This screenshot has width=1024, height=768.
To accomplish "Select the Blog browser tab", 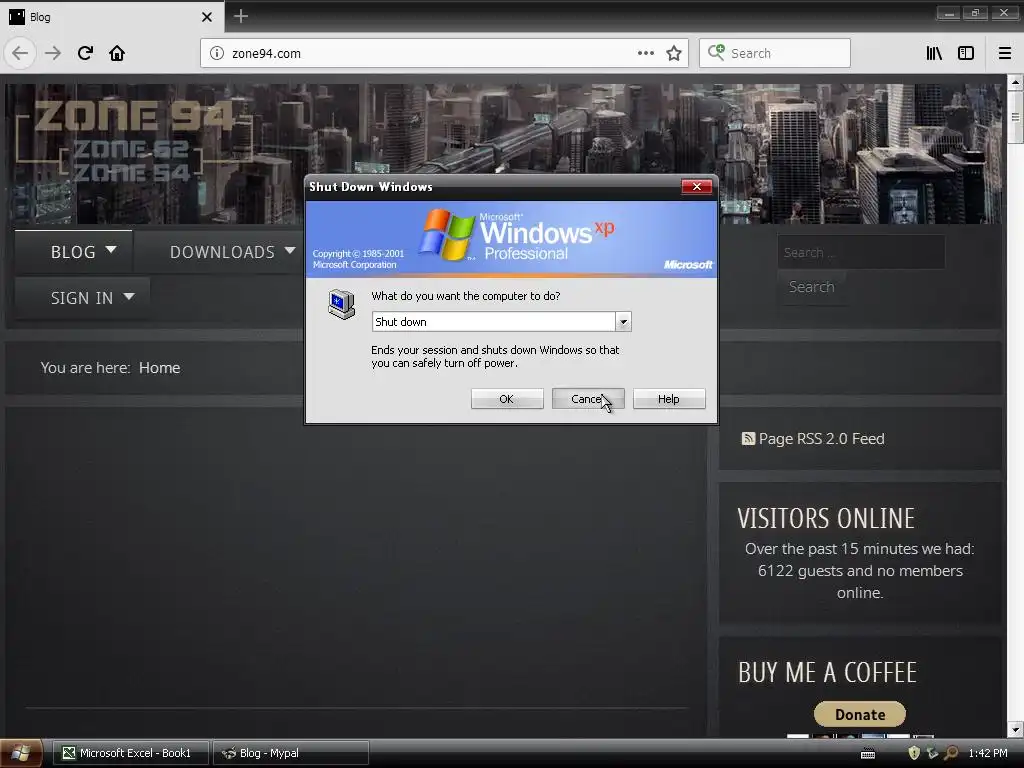I will click(111, 16).
